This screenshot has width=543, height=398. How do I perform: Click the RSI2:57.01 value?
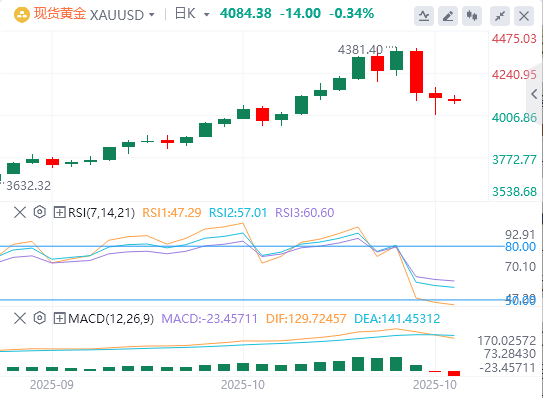coord(238,212)
